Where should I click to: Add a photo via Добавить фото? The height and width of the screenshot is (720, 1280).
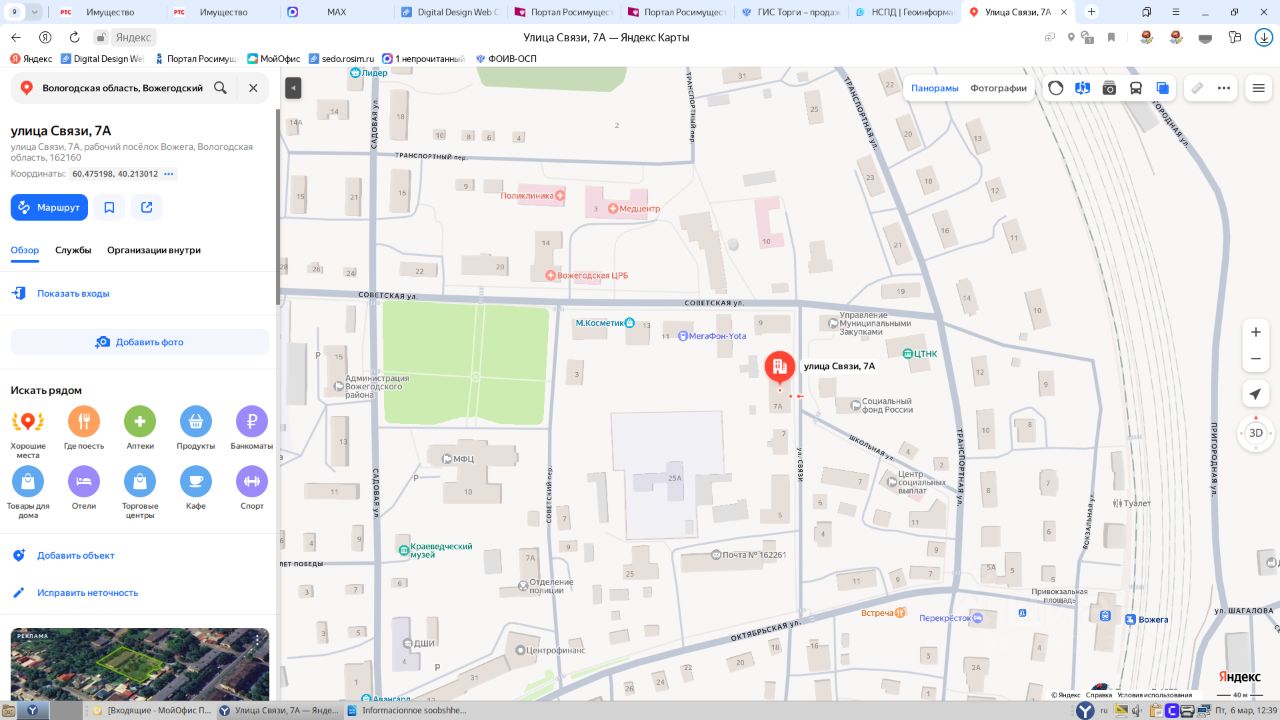pyautogui.click(x=140, y=342)
